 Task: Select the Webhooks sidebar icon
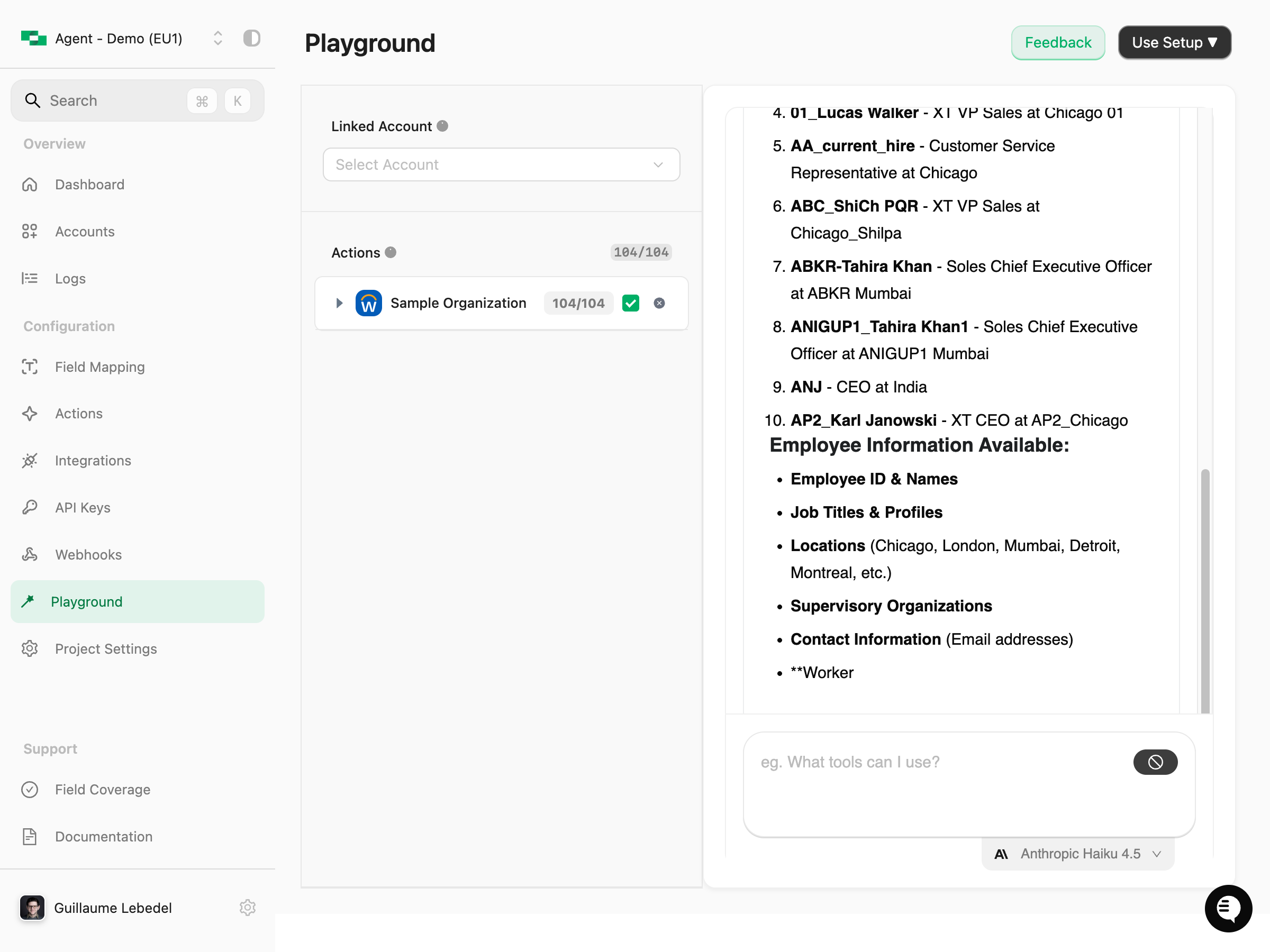30,554
